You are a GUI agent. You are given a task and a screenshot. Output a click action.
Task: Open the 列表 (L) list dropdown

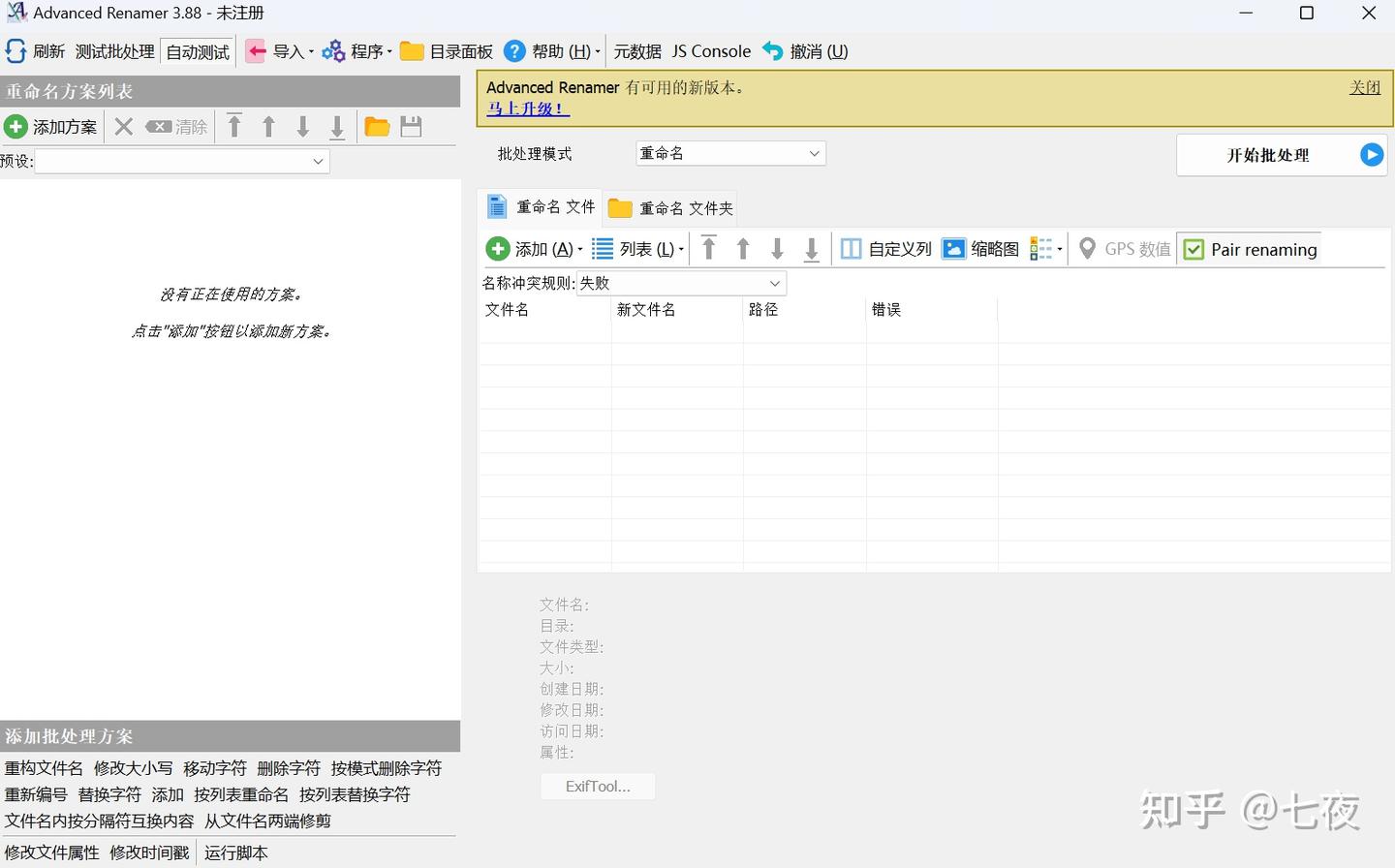pyautogui.click(x=637, y=249)
